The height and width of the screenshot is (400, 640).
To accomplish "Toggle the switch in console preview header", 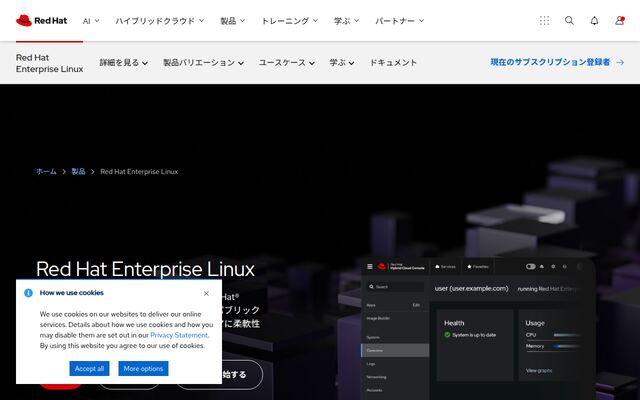I will click(x=531, y=267).
